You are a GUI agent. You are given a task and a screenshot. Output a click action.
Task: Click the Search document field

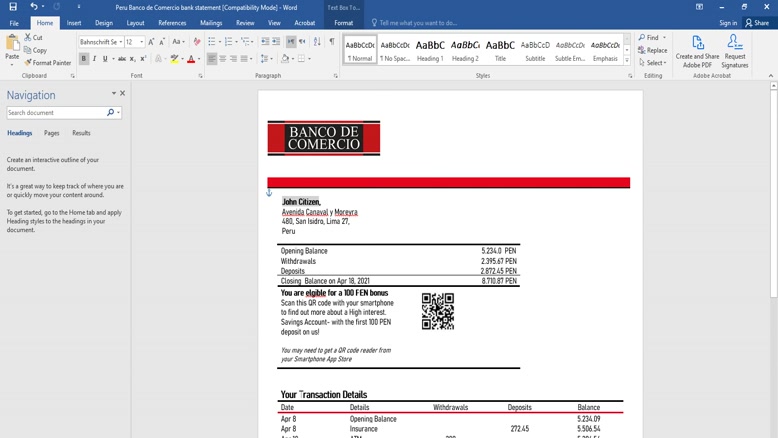tap(56, 113)
